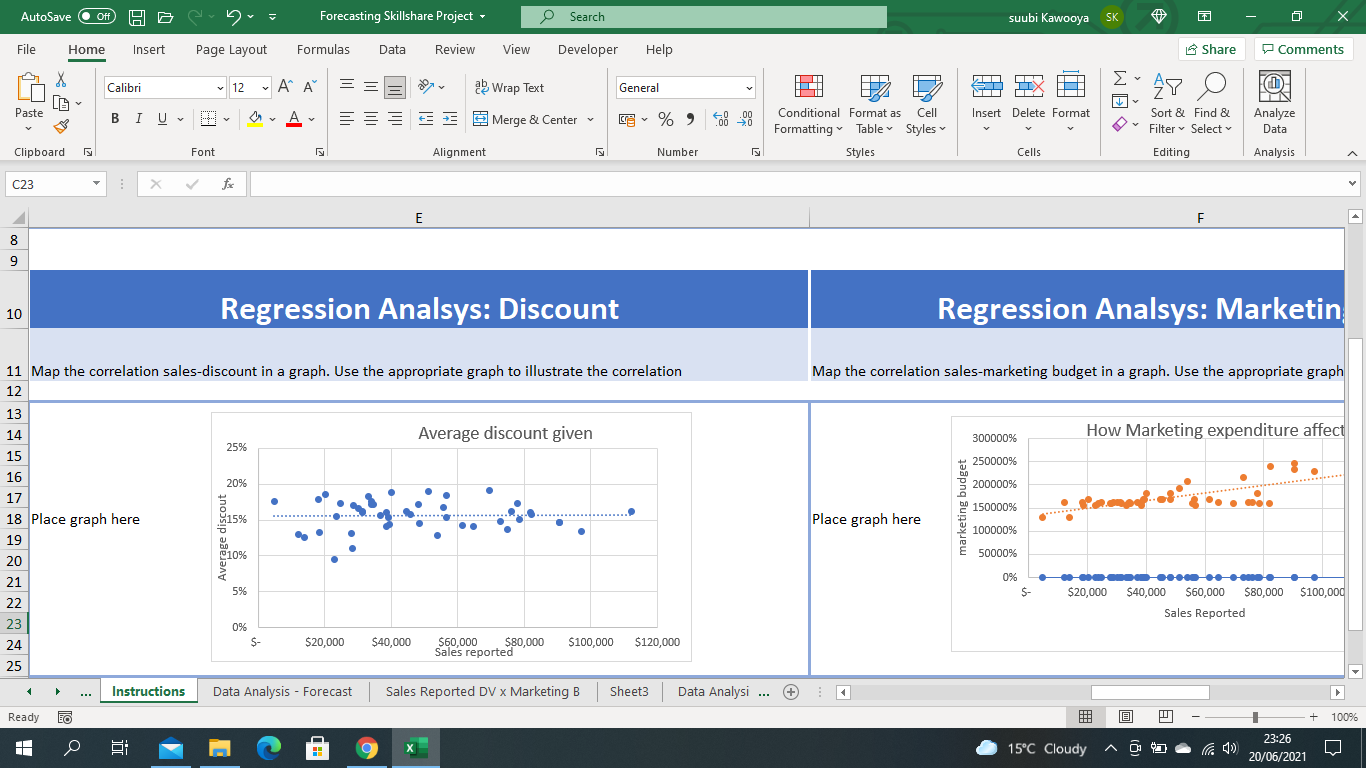Open the Fill Color yellow swatch
The height and width of the screenshot is (768, 1366).
pyautogui.click(x=255, y=119)
